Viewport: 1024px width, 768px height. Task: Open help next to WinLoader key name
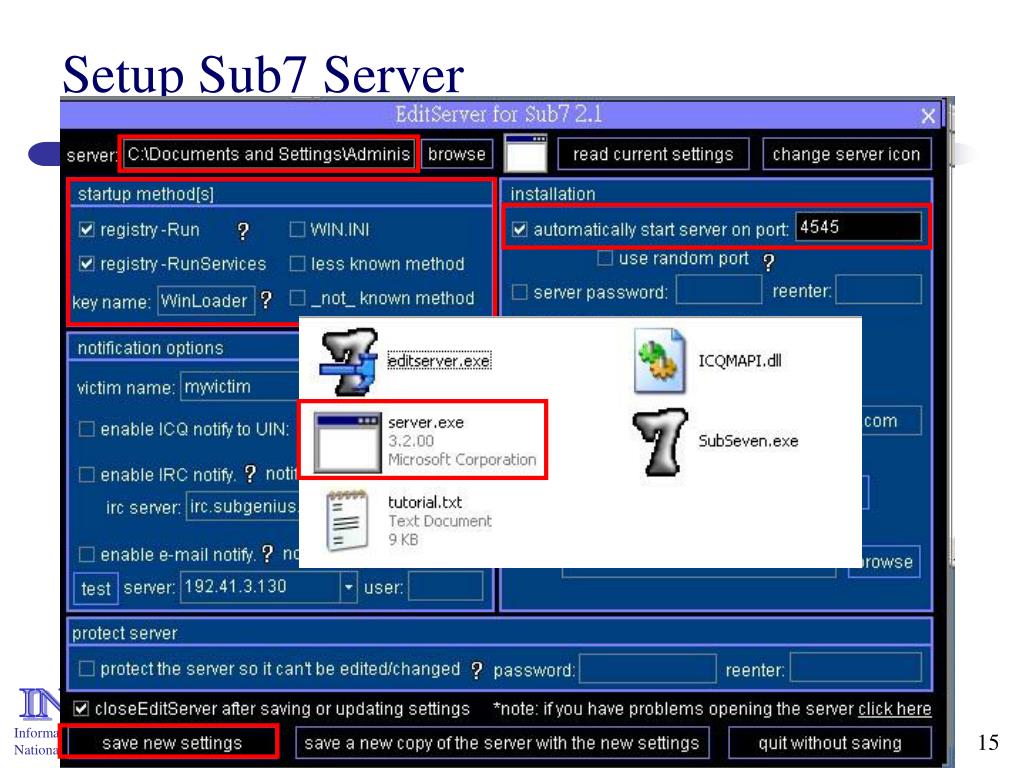click(266, 300)
